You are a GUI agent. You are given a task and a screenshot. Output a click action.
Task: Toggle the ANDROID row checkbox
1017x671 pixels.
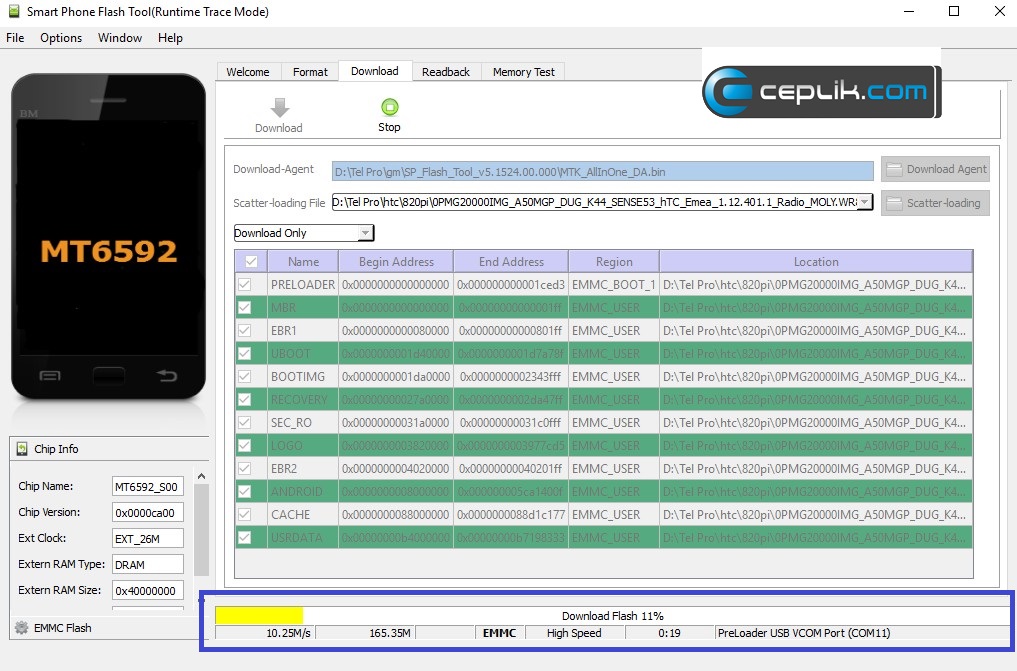[x=245, y=492]
